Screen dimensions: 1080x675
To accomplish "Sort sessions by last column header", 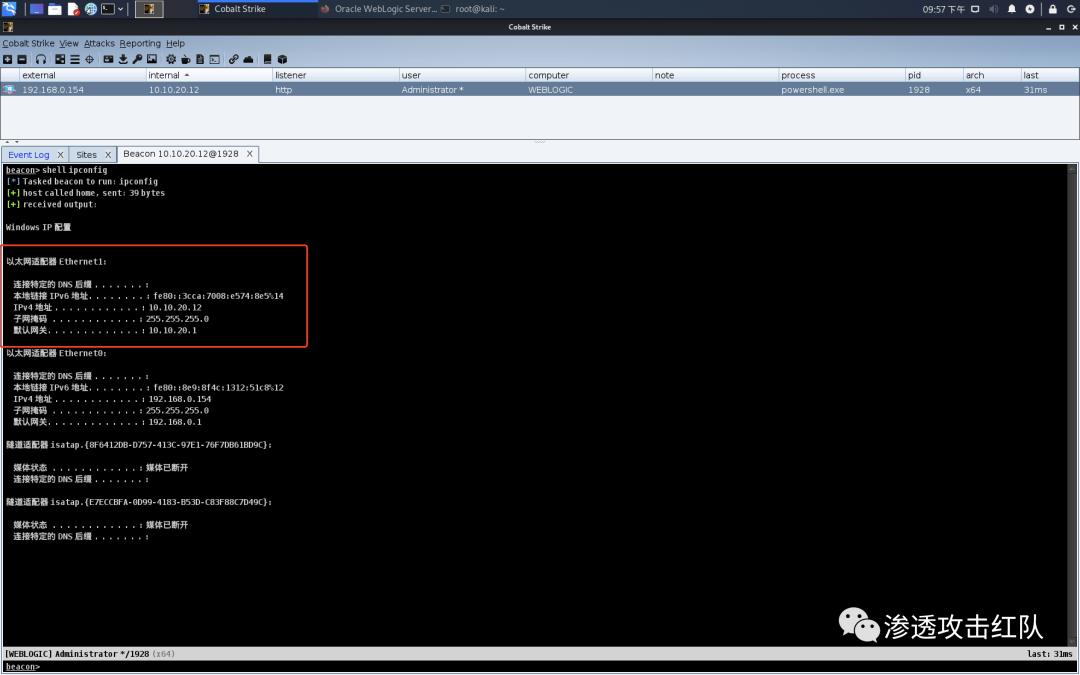I will [1050, 75].
